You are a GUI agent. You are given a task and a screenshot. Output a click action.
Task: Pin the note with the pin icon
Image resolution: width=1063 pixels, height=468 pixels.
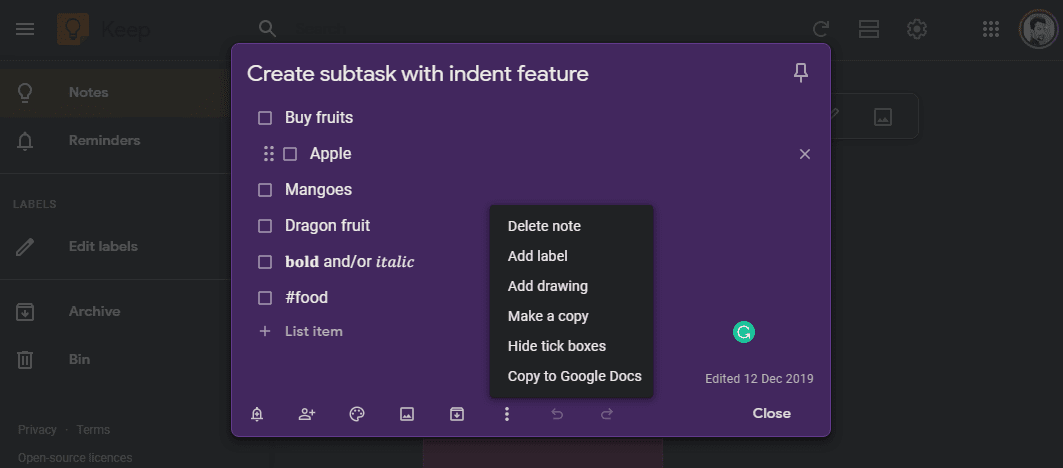[x=801, y=73]
